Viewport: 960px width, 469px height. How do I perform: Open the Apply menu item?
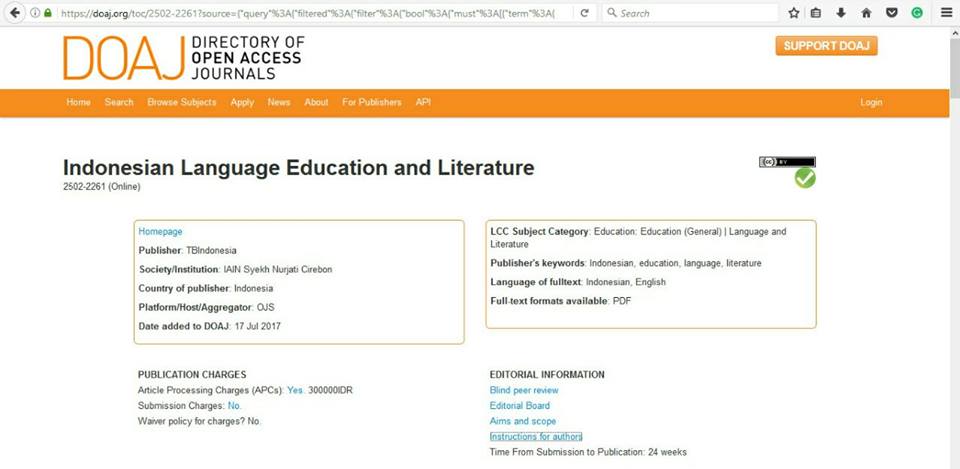coord(242,102)
